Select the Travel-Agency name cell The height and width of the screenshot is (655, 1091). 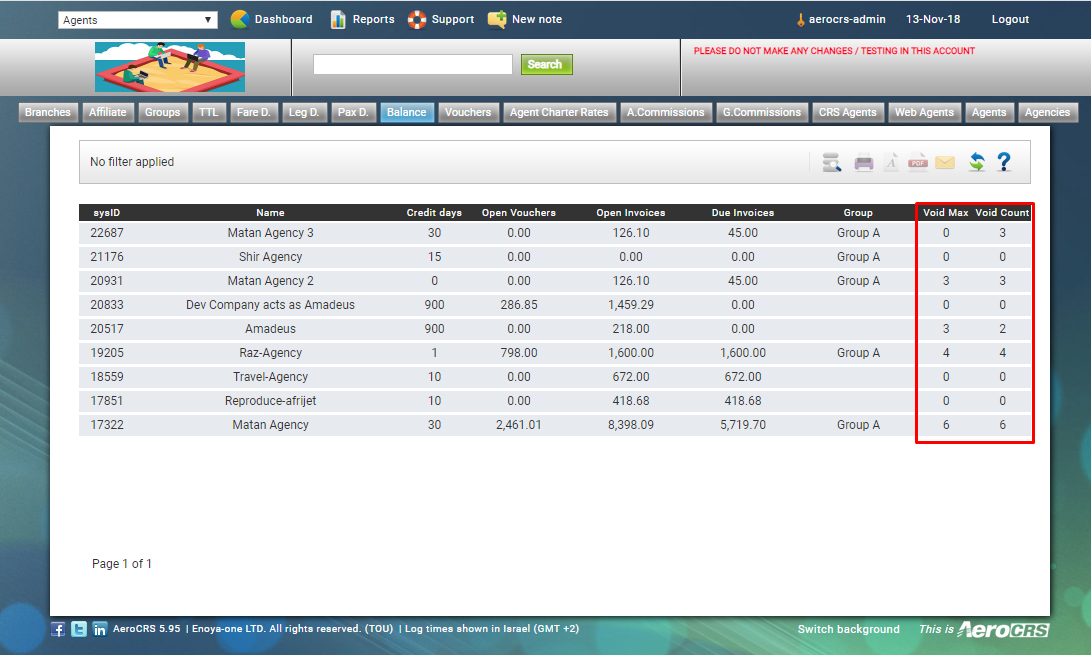pyautogui.click(x=271, y=377)
